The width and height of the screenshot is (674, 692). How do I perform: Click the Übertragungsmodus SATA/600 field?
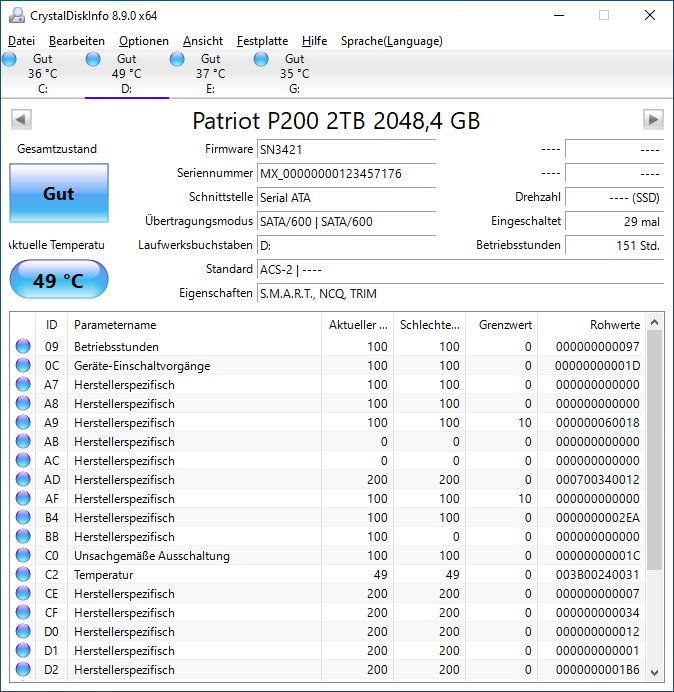(346, 221)
